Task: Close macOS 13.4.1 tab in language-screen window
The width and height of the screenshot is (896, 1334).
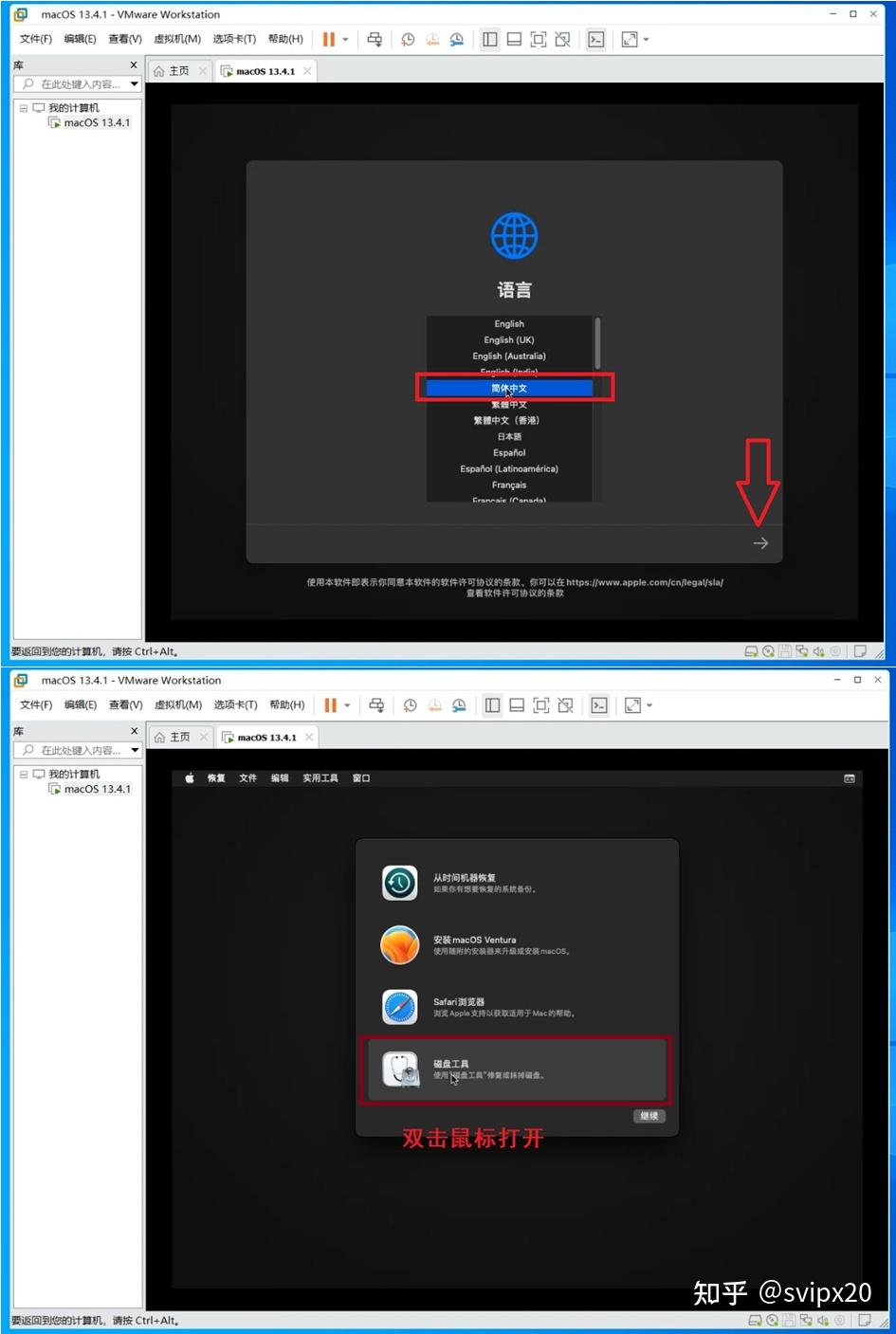Action: (x=307, y=71)
